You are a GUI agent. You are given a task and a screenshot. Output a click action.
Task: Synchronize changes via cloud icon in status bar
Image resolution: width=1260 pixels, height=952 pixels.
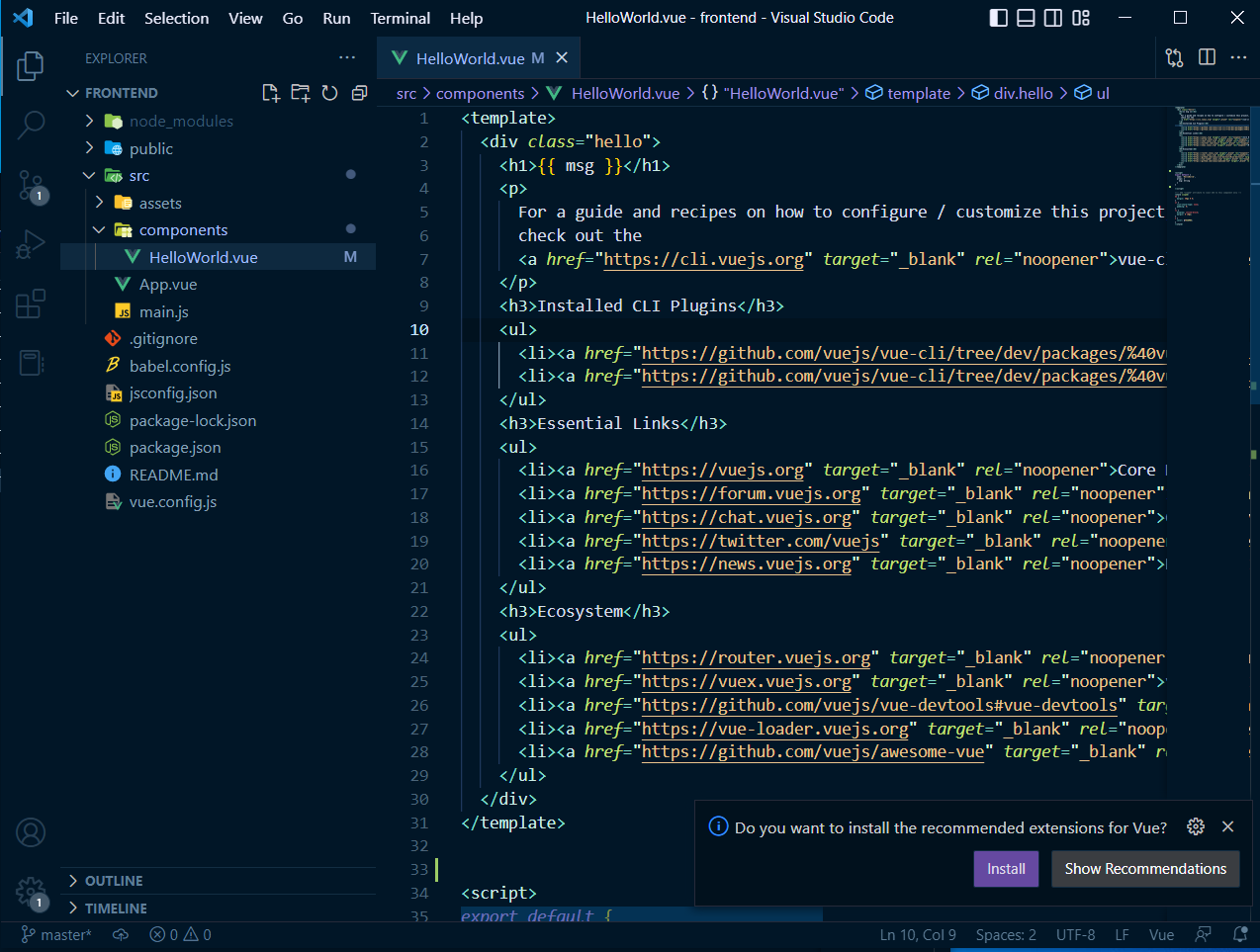121,934
